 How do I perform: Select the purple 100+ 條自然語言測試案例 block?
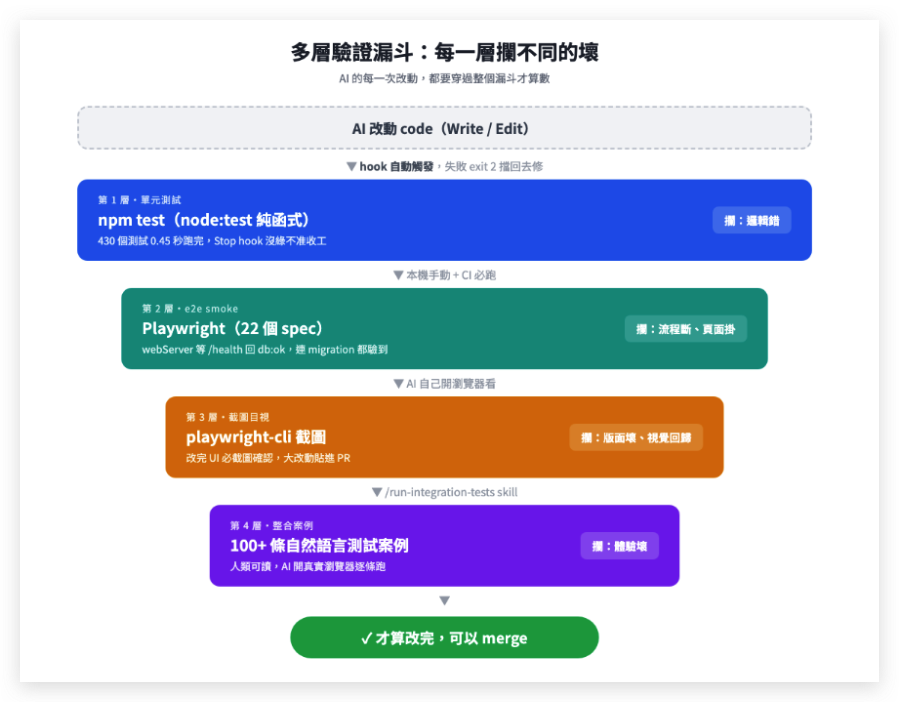click(444, 545)
